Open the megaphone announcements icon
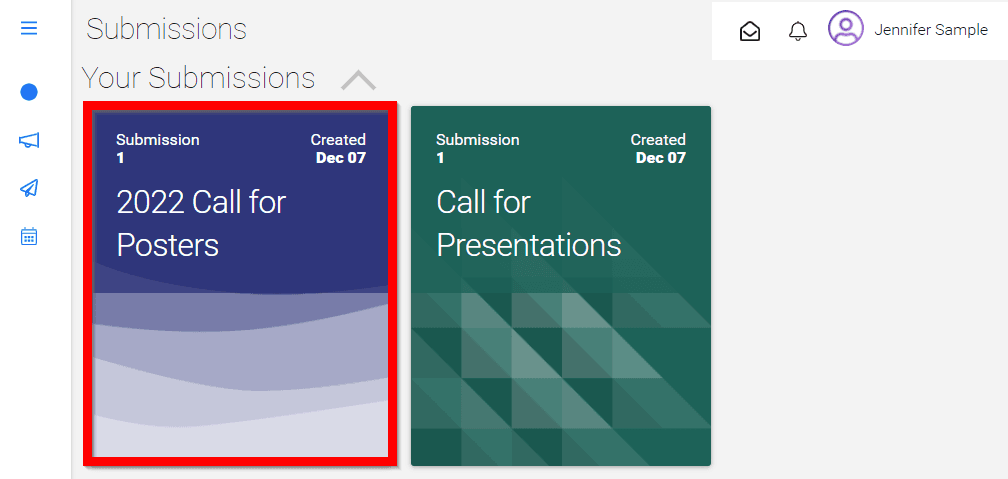The height and width of the screenshot is (479, 1008). (x=29, y=140)
